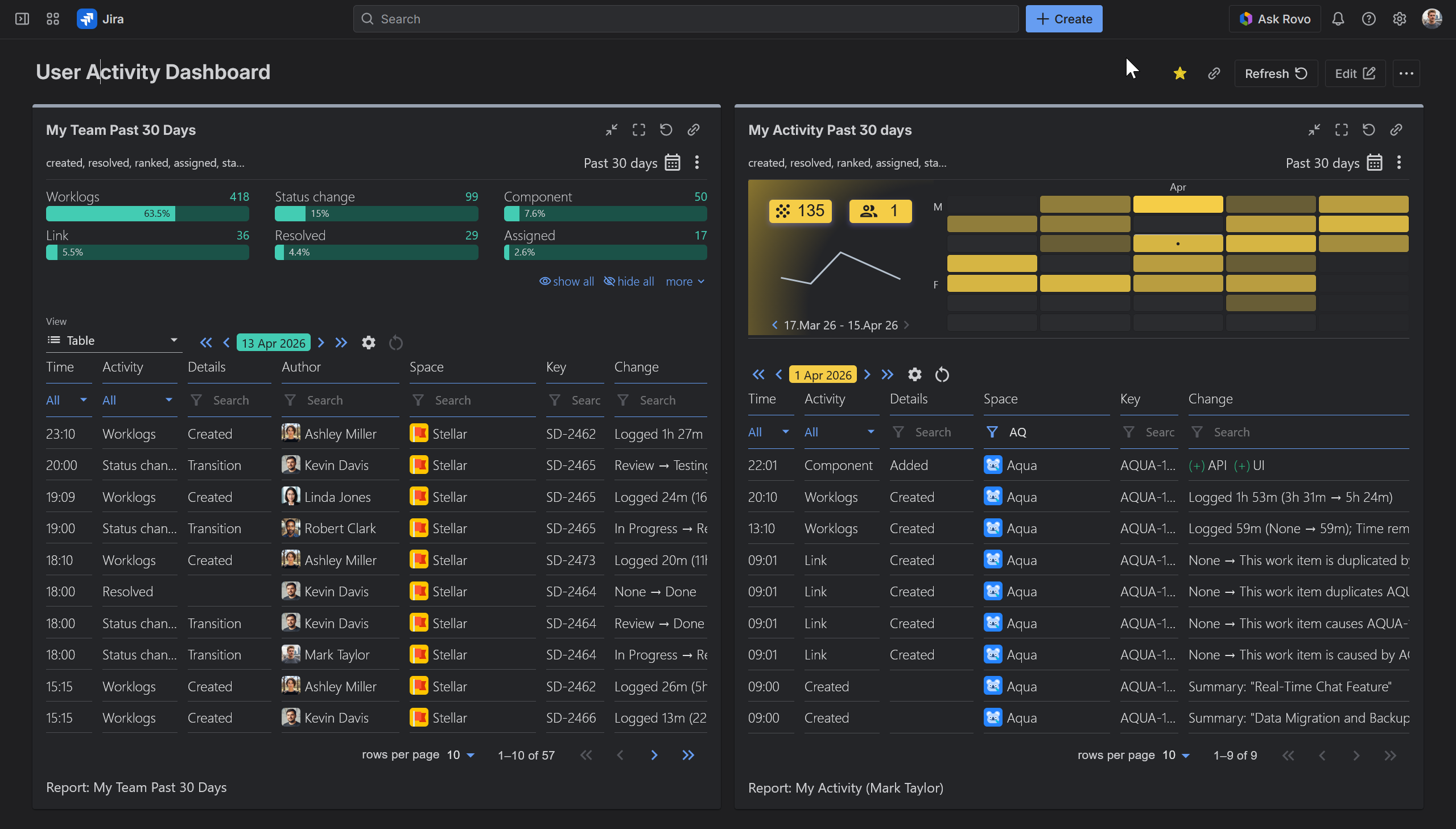The image size is (1456, 829).
Task: Copy the dashboard link using the link icon
Action: (x=1214, y=73)
